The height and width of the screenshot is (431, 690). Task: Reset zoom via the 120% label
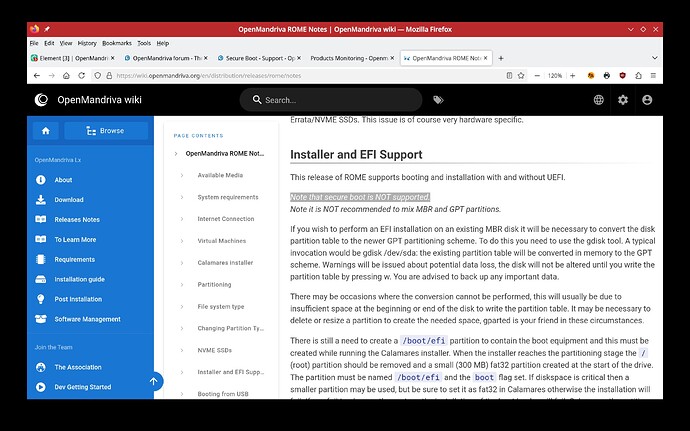point(554,76)
